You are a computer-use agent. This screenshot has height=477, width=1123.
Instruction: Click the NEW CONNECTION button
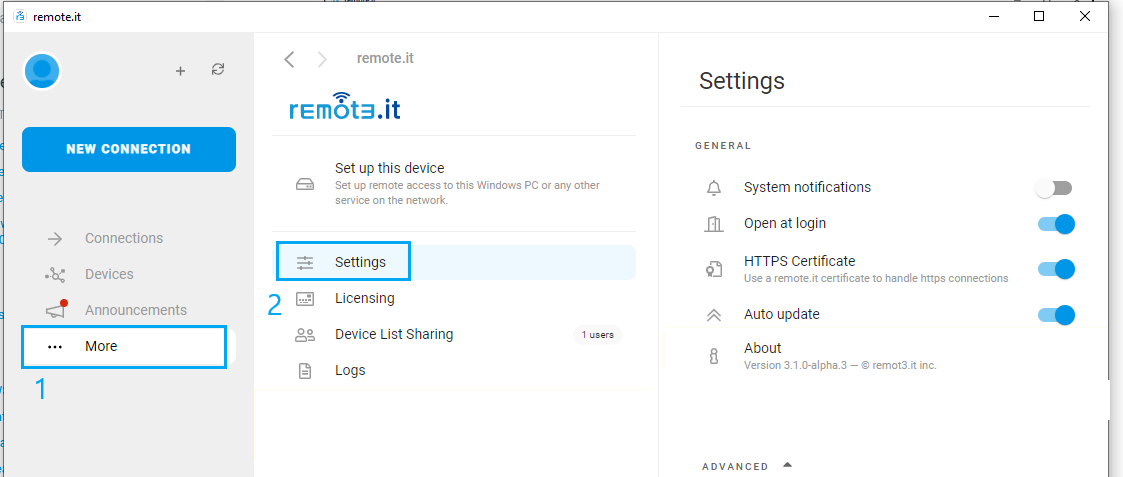coord(129,149)
